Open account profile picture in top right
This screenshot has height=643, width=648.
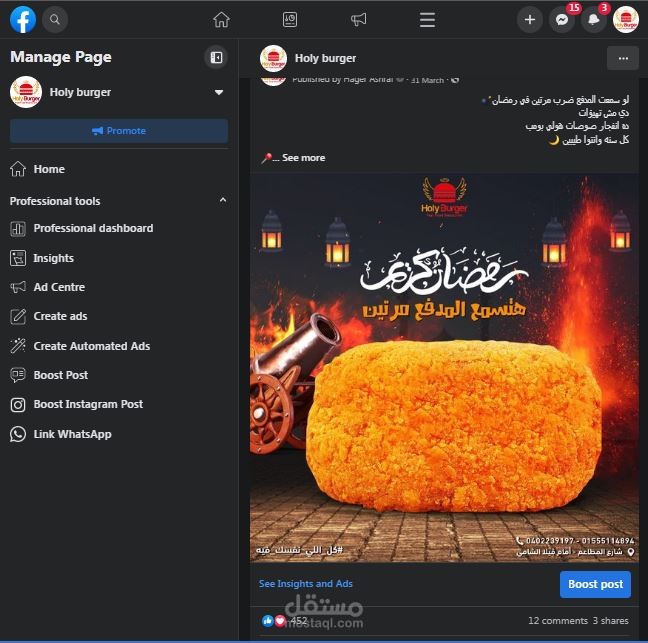point(626,19)
